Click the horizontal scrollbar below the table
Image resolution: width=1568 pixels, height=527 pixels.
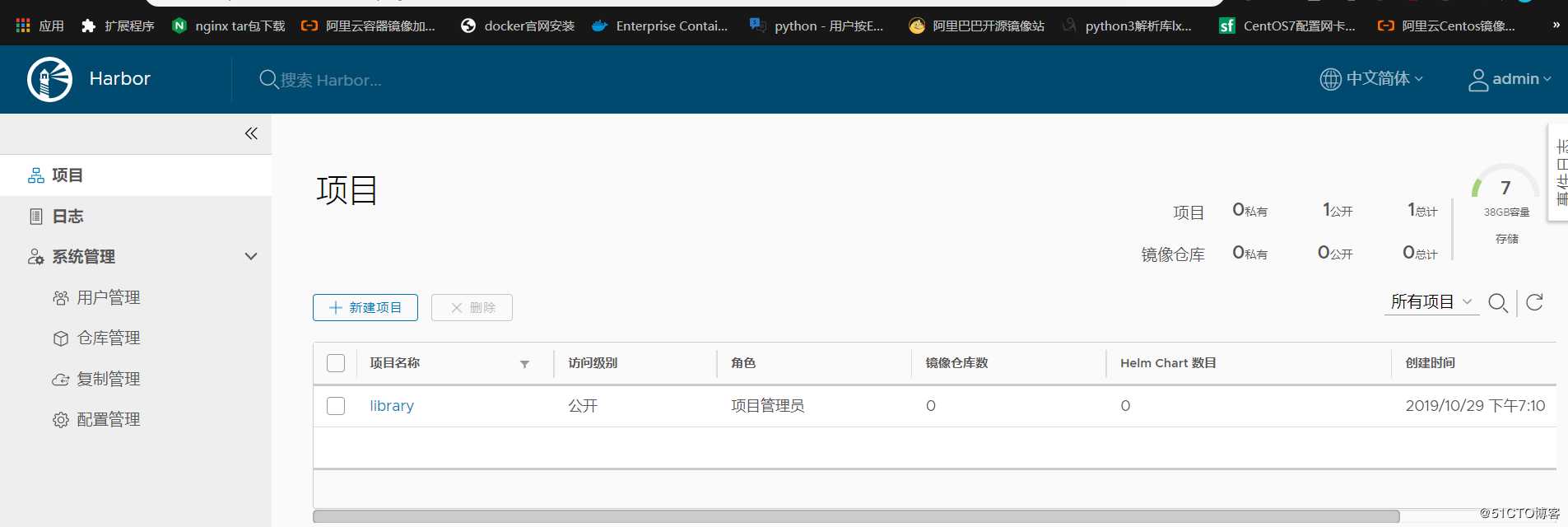click(x=856, y=516)
